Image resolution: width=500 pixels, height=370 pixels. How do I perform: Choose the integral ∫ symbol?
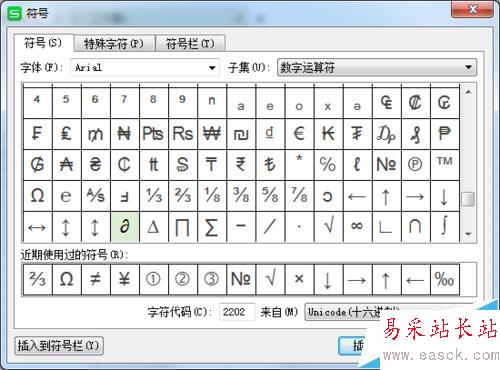point(445,227)
